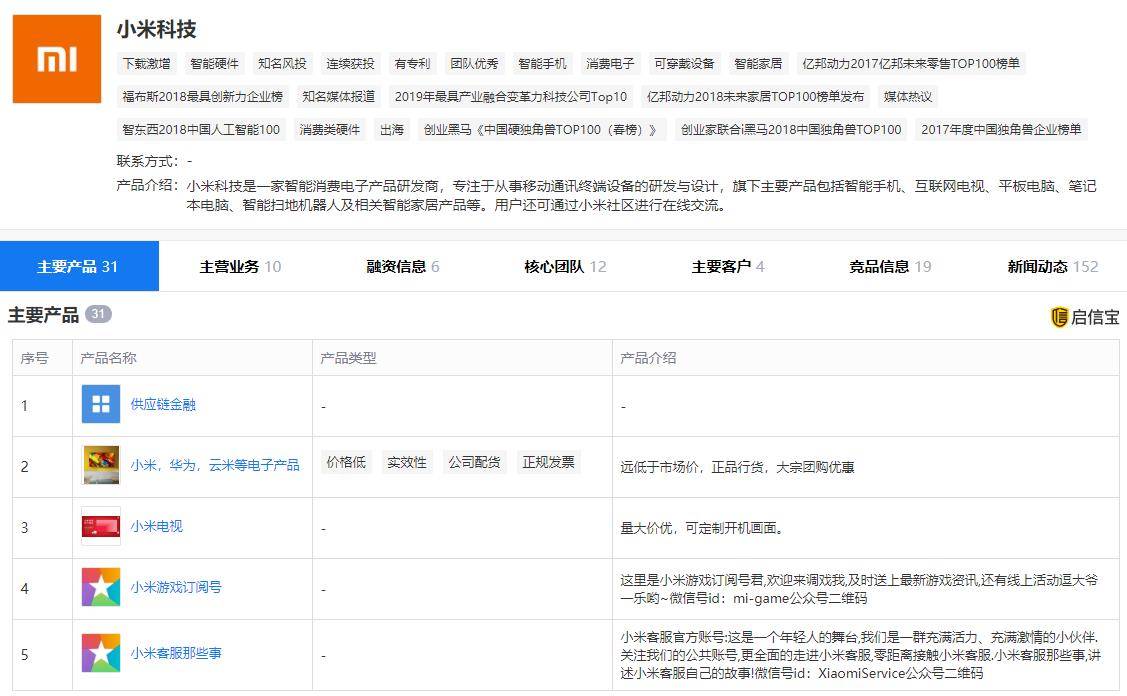Click the 媒体热议 tag
The width and height of the screenshot is (1127, 696).
(908, 96)
